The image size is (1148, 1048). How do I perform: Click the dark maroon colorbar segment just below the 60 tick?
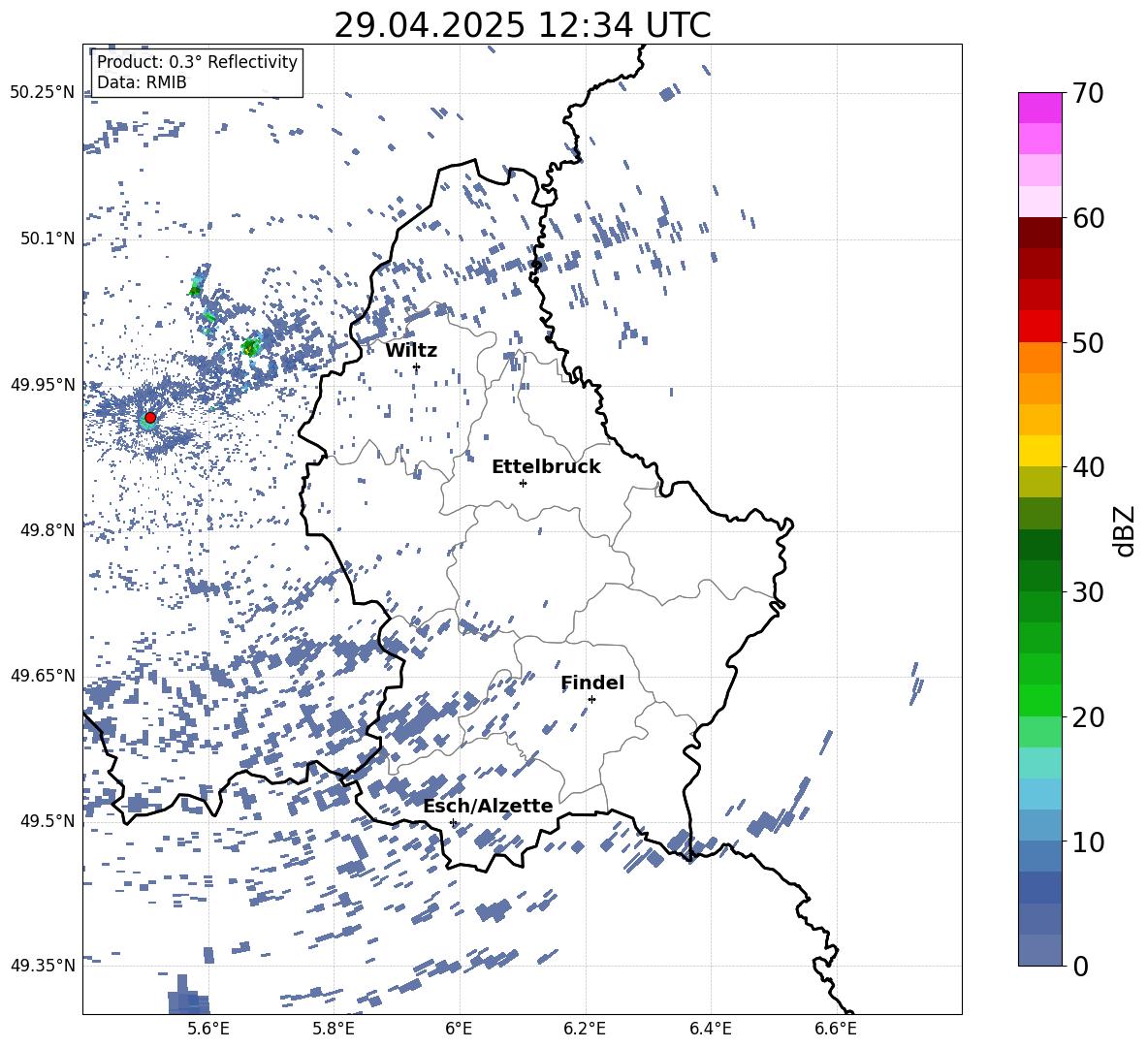click(1040, 233)
